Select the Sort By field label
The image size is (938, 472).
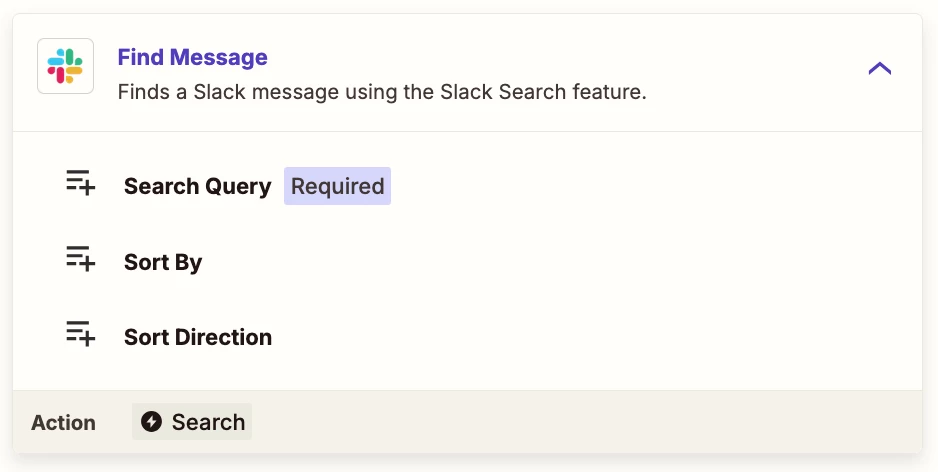[x=163, y=262]
